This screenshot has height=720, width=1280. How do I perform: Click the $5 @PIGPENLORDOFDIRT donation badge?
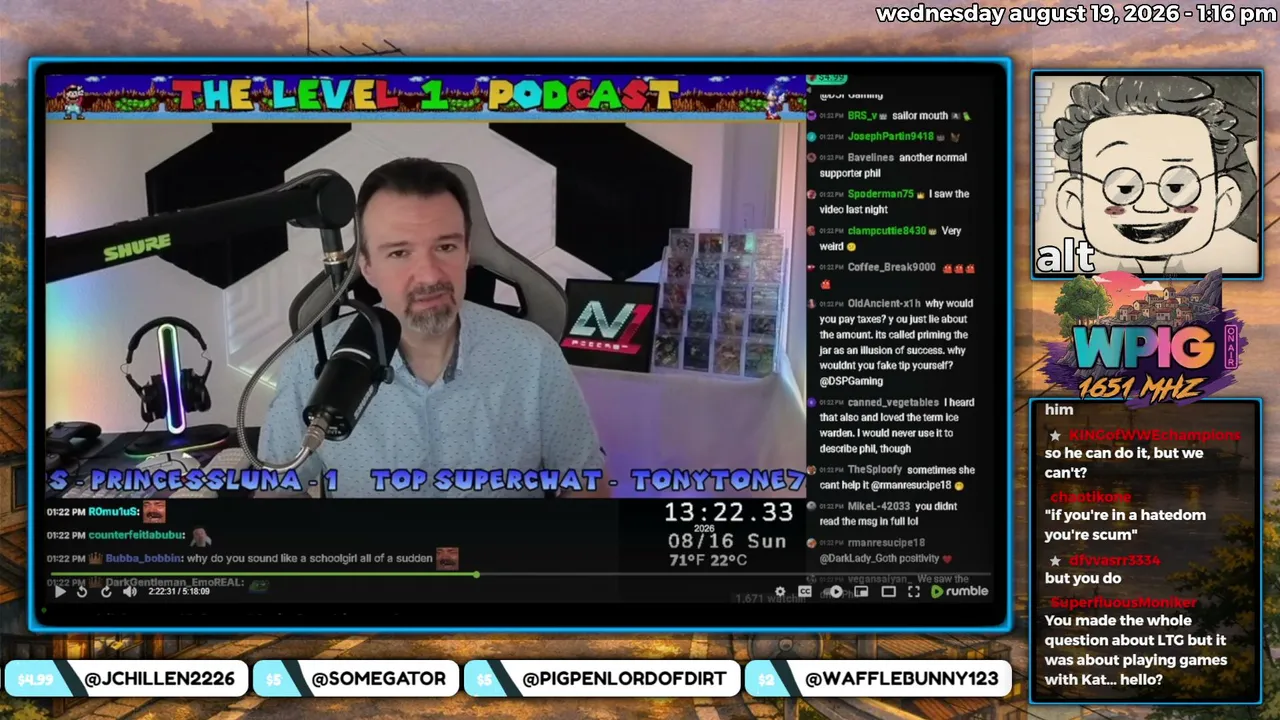pyautogui.click(x=602, y=679)
